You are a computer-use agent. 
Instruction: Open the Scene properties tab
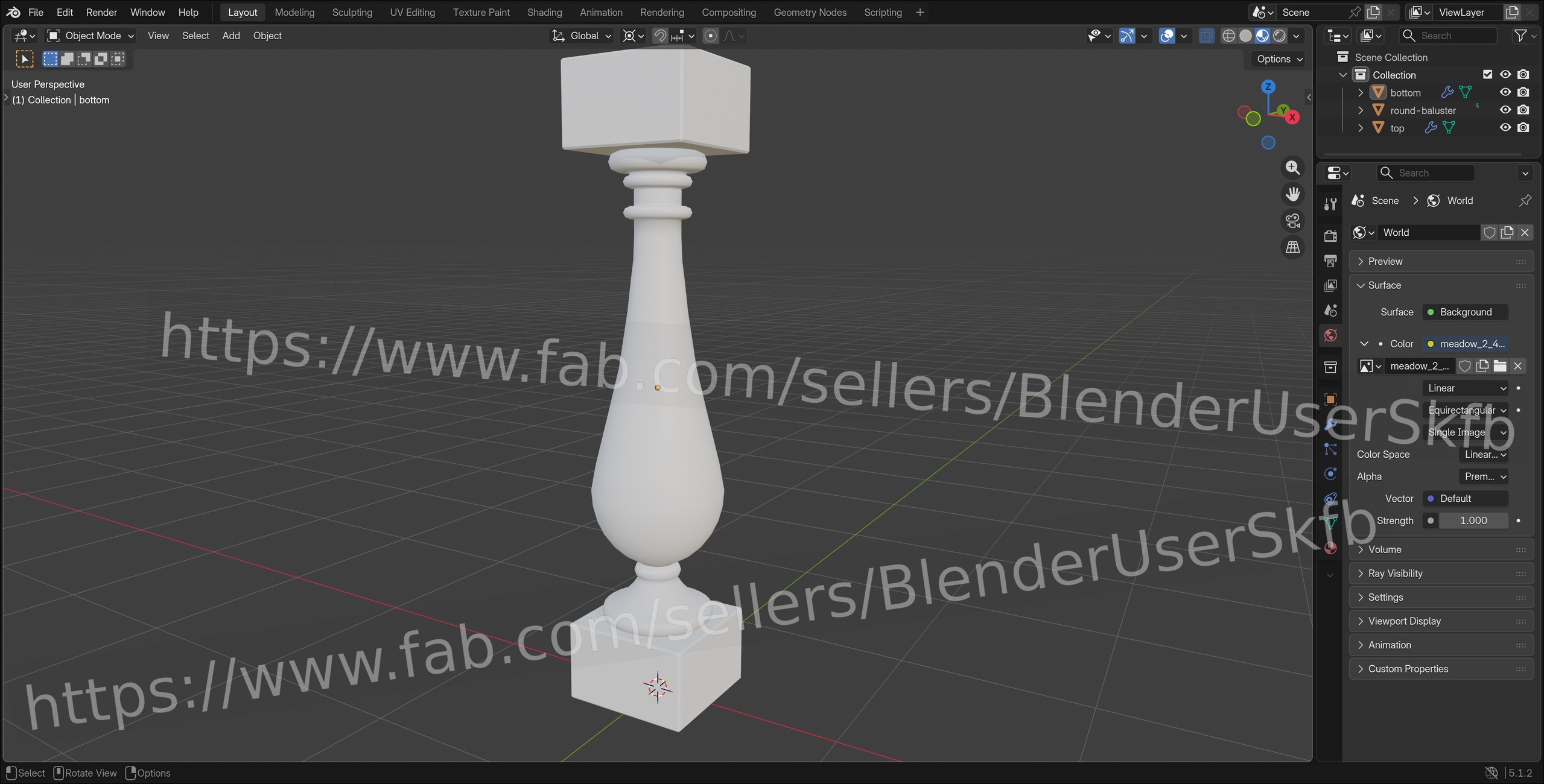(1330, 310)
